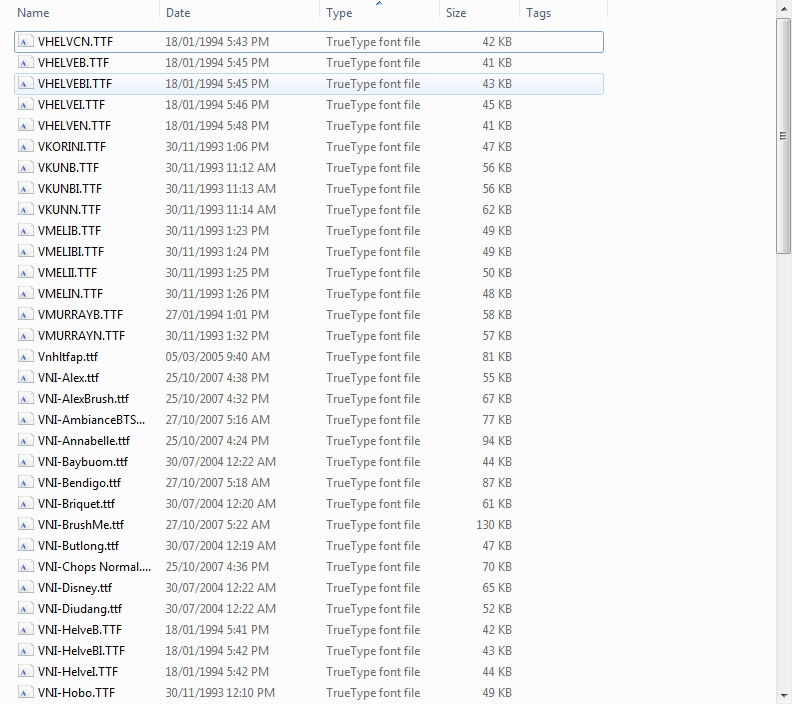792x704 pixels.
Task: Click the 94 KB size value
Action: [x=497, y=440]
